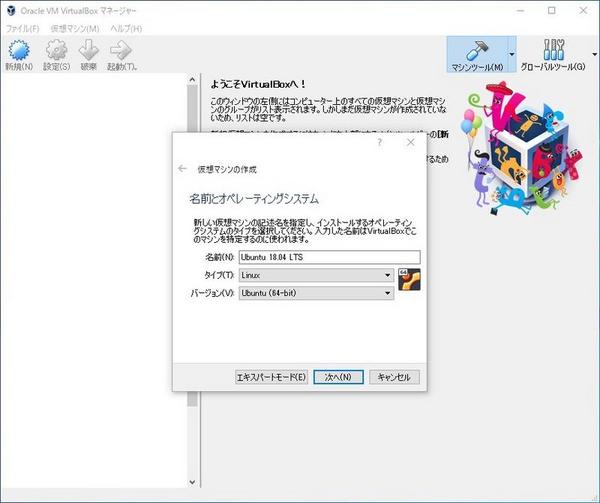The height and width of the screenshot is (503, 600).
Task: Click the Discard (破棄) toolbar icon
Action: coord(88,55)
